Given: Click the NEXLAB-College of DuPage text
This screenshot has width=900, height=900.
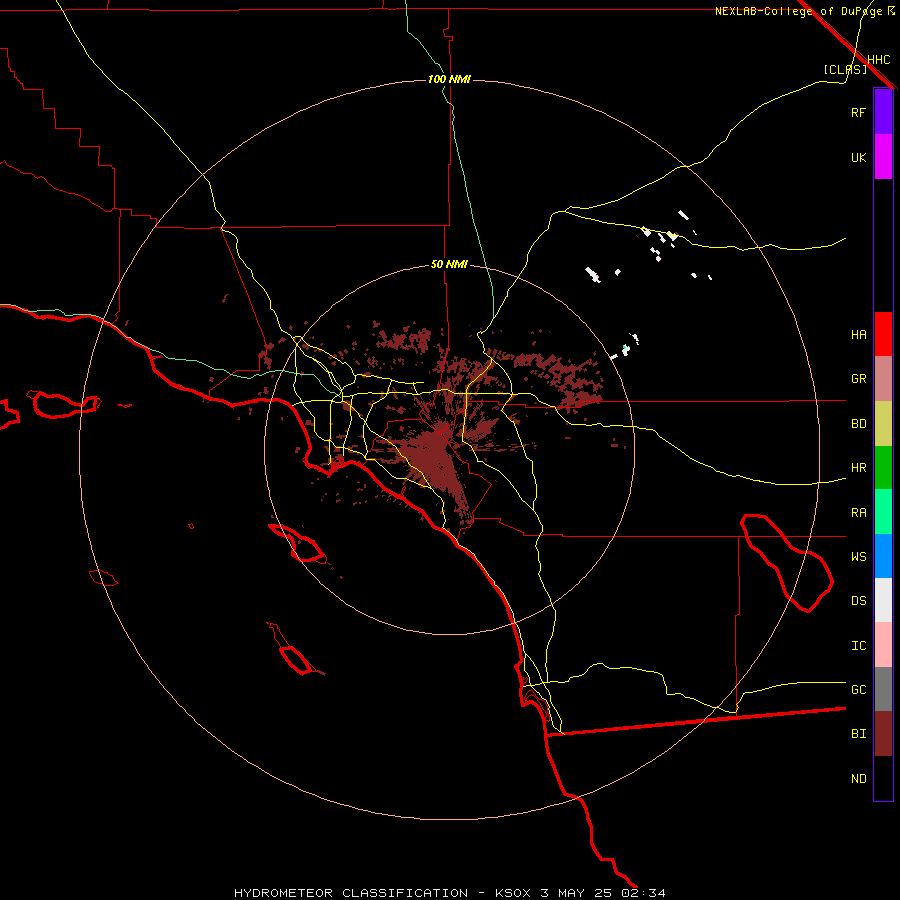Looking at the screenshot, I should pyautogui.click(x=798, y=11).
